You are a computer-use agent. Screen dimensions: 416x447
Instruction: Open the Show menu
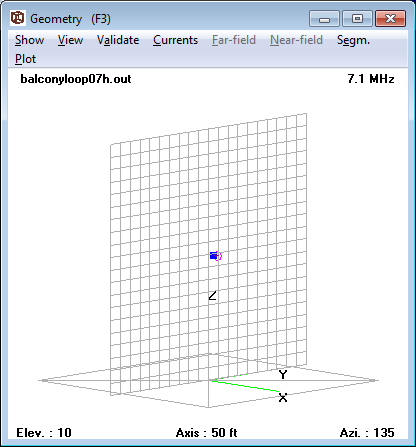29,40
